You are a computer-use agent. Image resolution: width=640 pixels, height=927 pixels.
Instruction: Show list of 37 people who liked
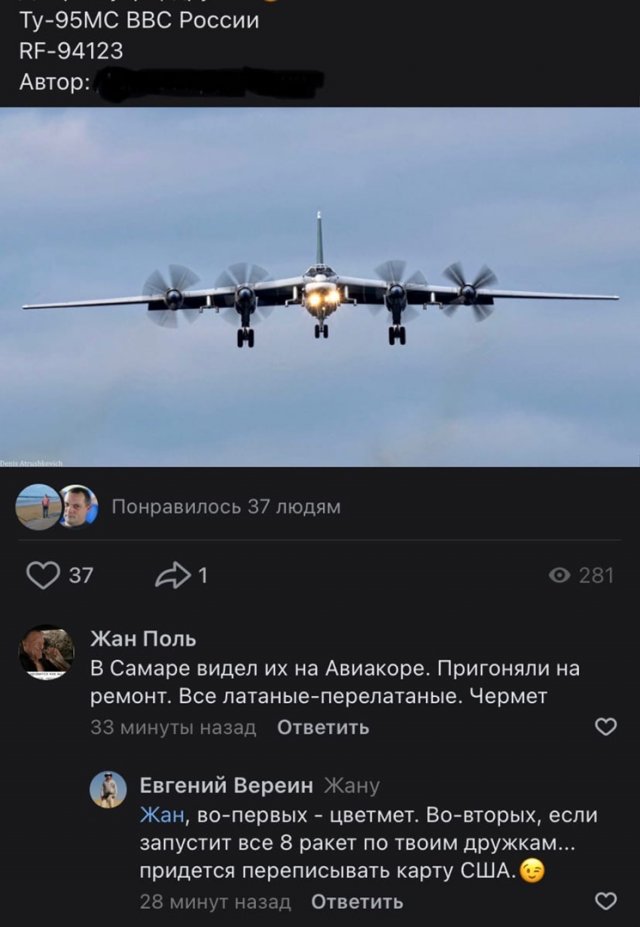click(x=226, y=507)
